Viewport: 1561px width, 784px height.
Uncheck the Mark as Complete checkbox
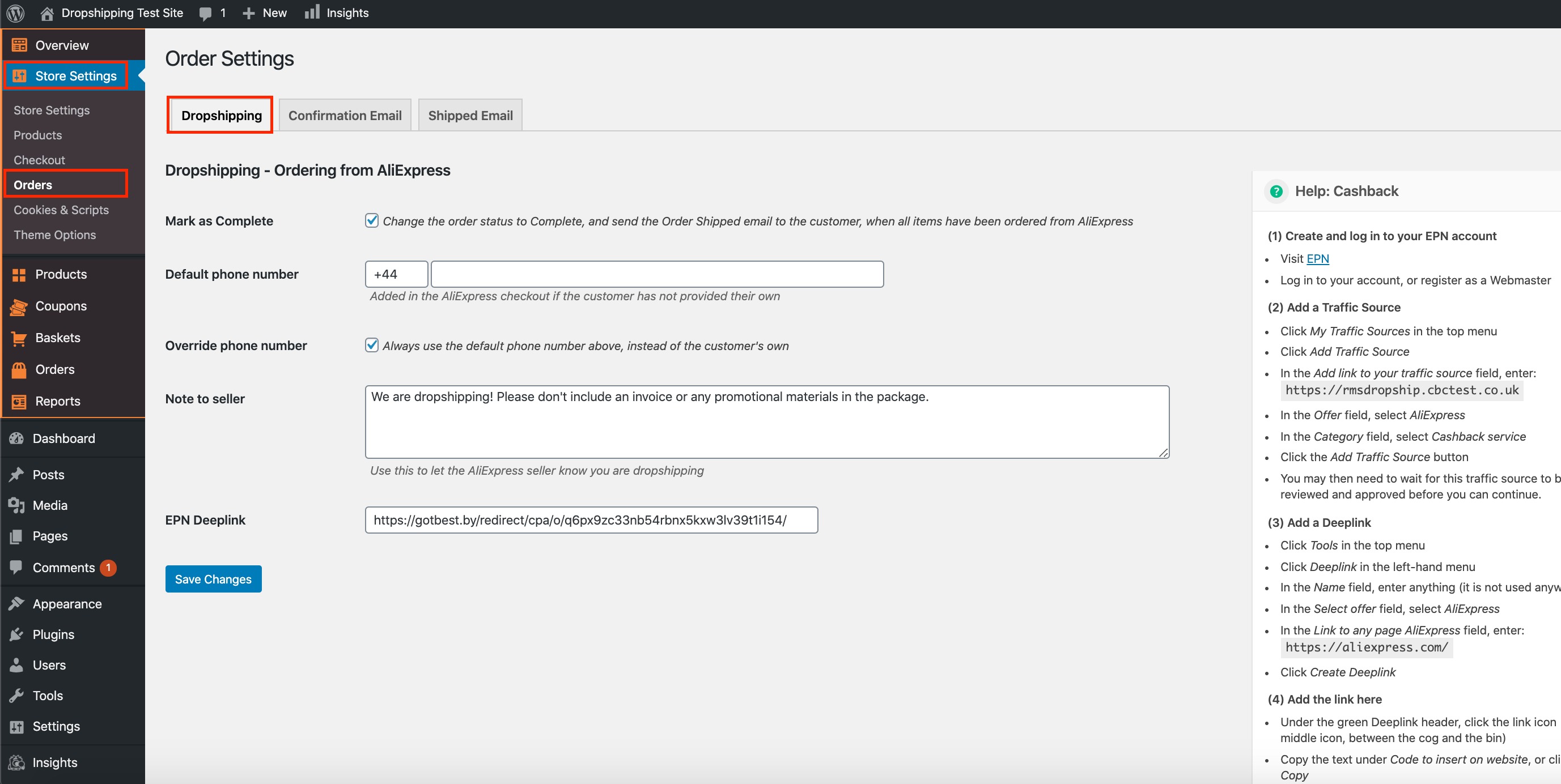pos(371,220)
